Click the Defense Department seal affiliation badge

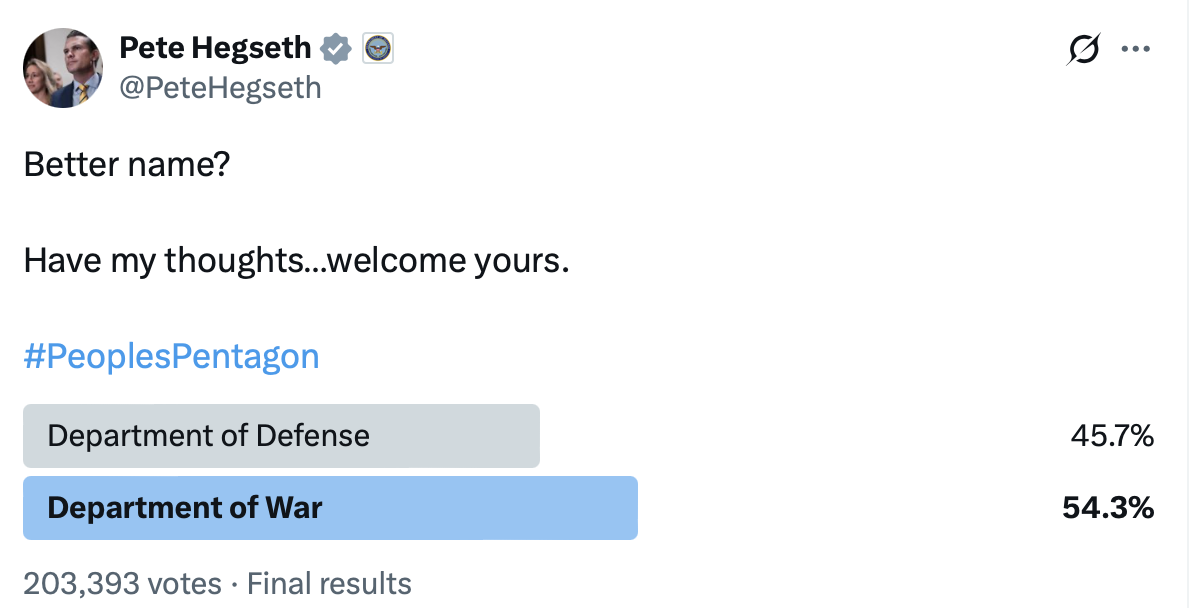pyautogui.click(x=378, y=48)
